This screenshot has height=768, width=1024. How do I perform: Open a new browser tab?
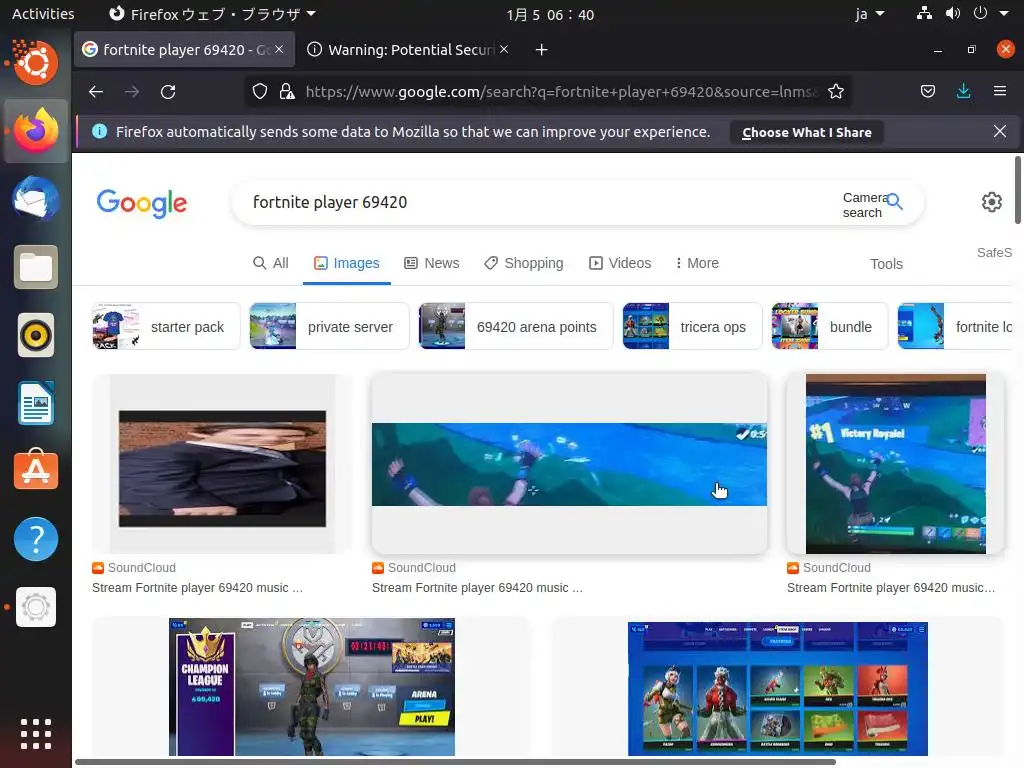pos(541,50)
